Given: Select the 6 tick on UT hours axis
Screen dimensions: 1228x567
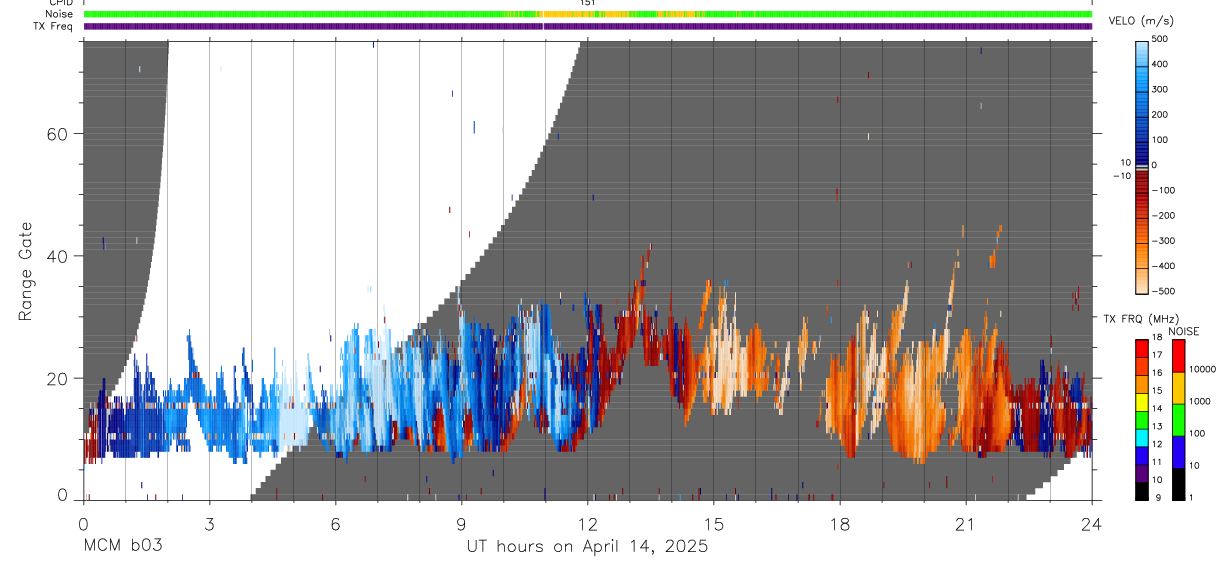Looking at the screenshot, I should point(335,525).
